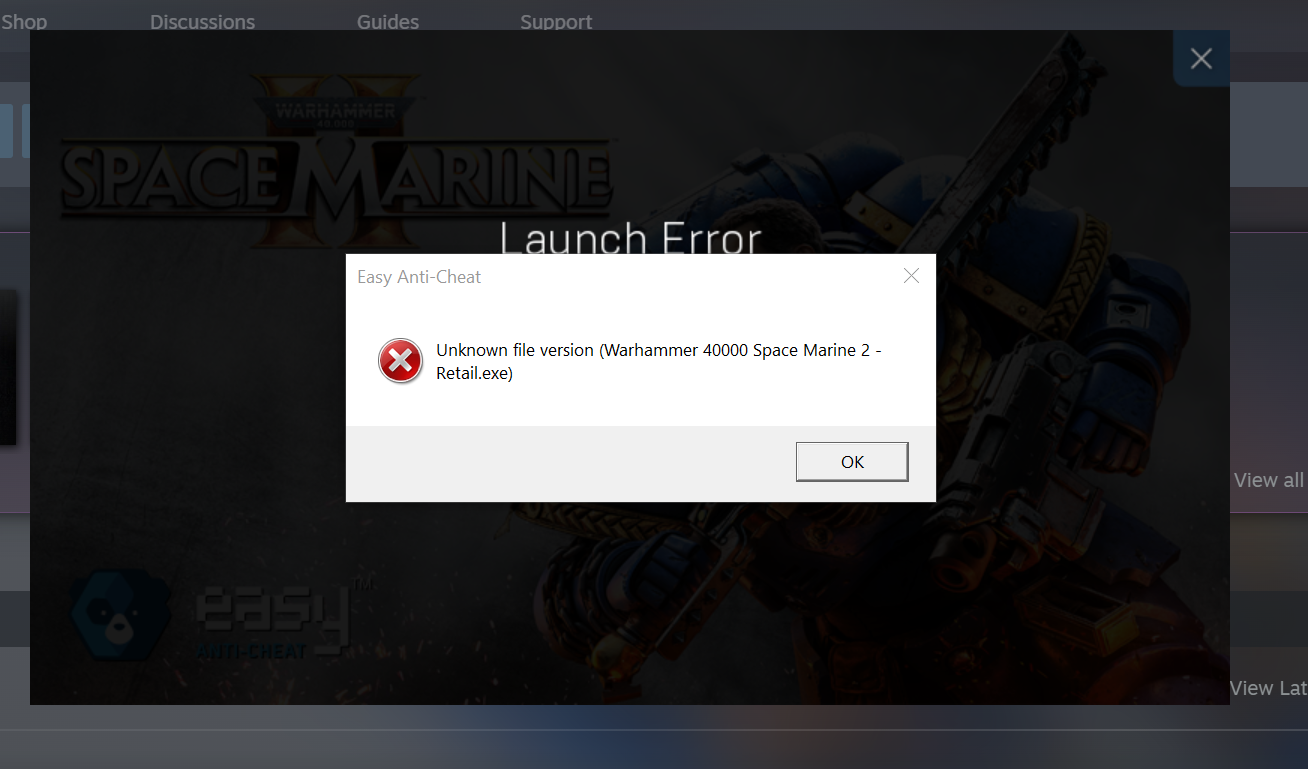Close the Easy Anti-Cheat error dialog
This screenshot has height=769, width=1308.
911,276
